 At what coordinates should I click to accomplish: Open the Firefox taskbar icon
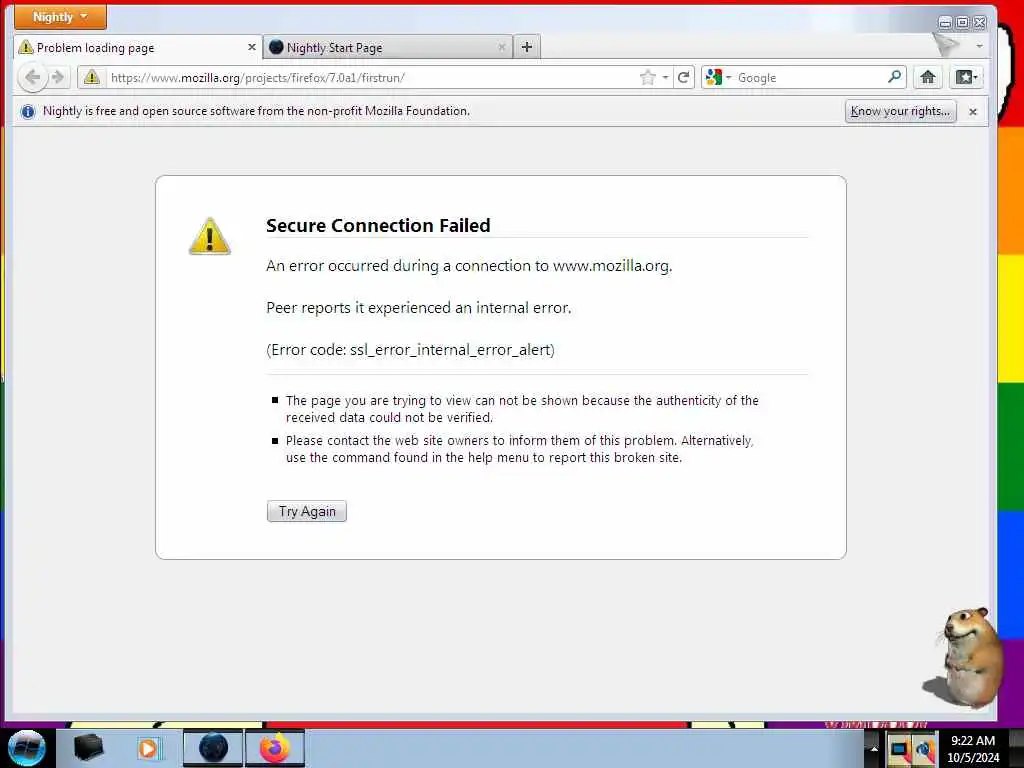(275, 748)
